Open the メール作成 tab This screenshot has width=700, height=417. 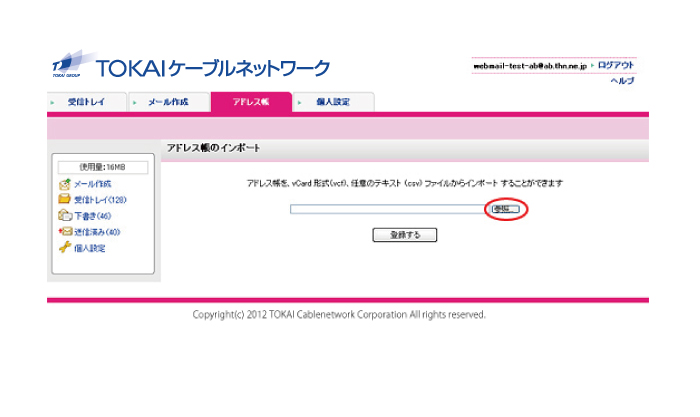click(169, 102)
